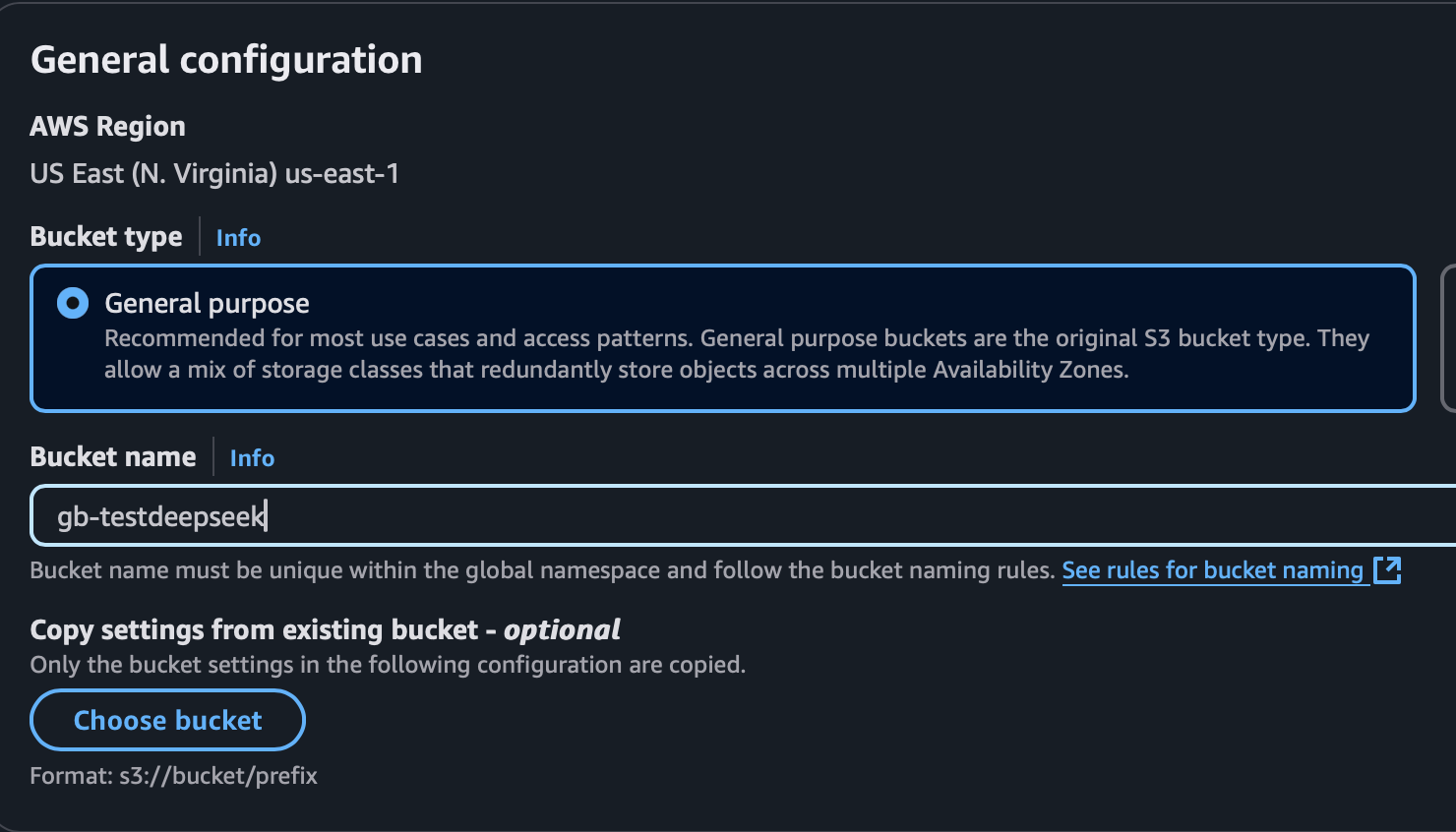1456x832 pixels.
Task: Select the partially visible second bucket type card
Action: (1448, 337)
